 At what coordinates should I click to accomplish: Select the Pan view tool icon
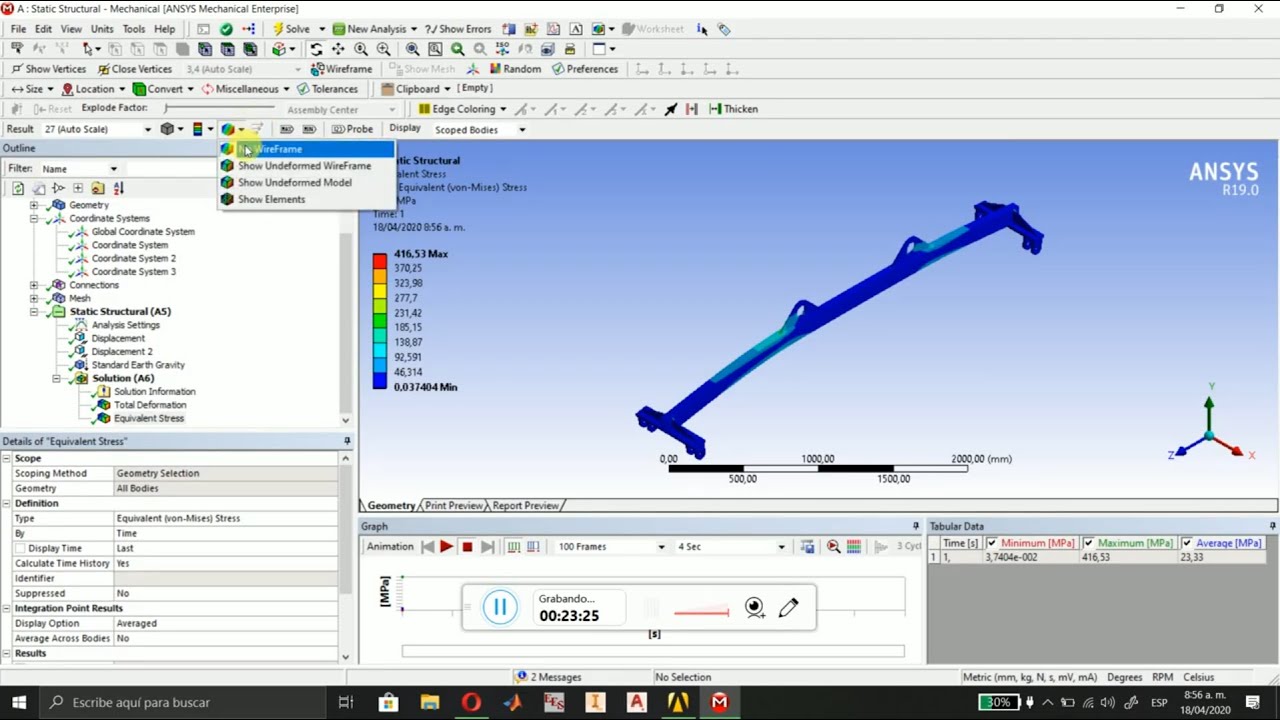coord(338,49)
